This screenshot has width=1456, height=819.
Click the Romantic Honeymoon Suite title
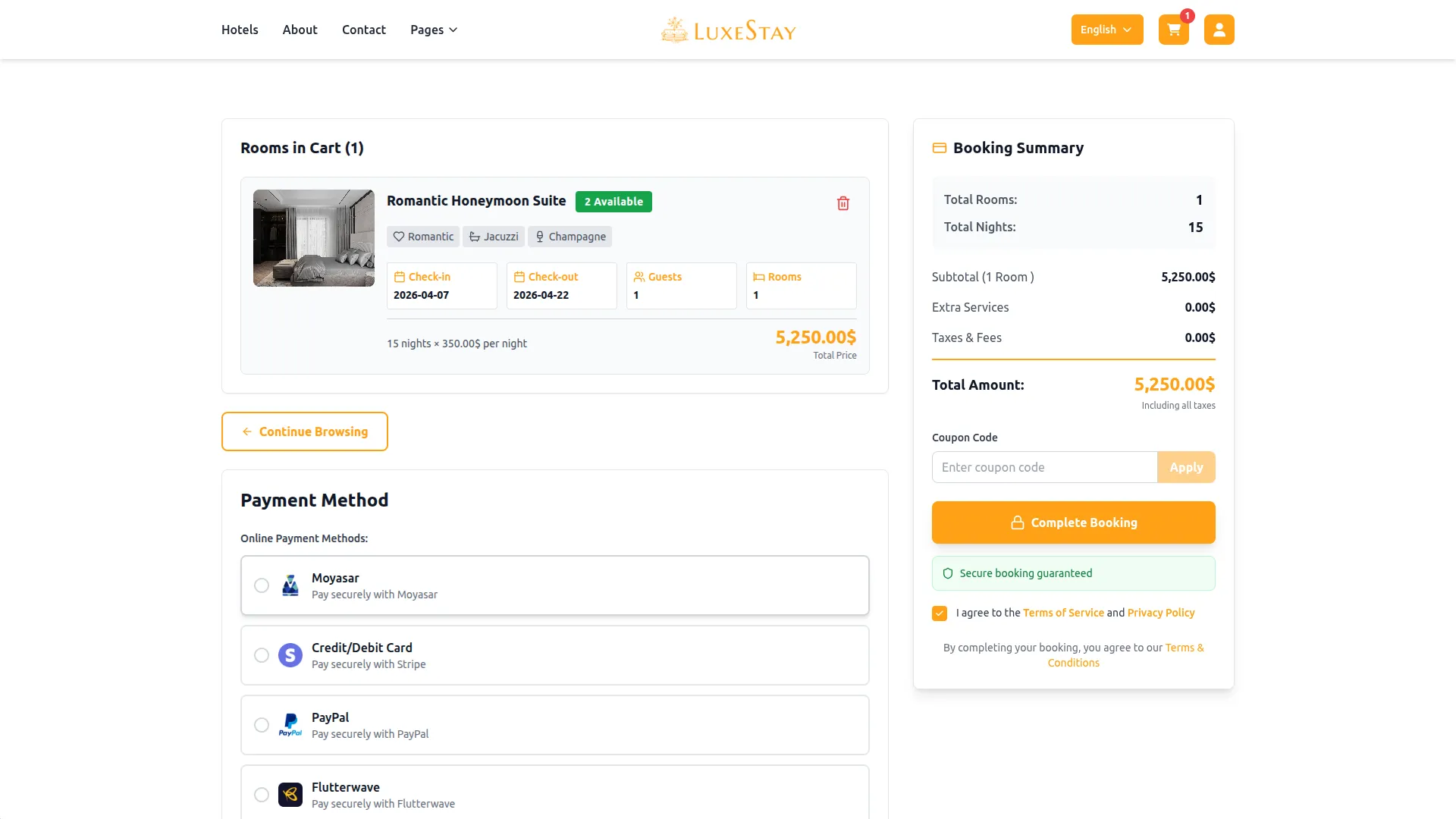[476, 201]
